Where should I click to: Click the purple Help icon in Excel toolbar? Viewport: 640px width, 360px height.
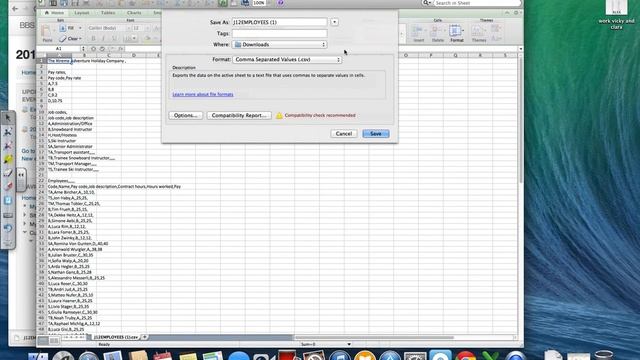pyautogui.click(x=280, y=3)
